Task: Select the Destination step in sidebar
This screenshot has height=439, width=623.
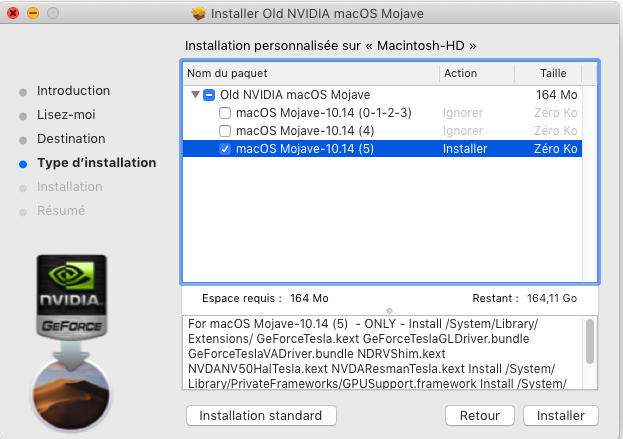Action: 72,139
